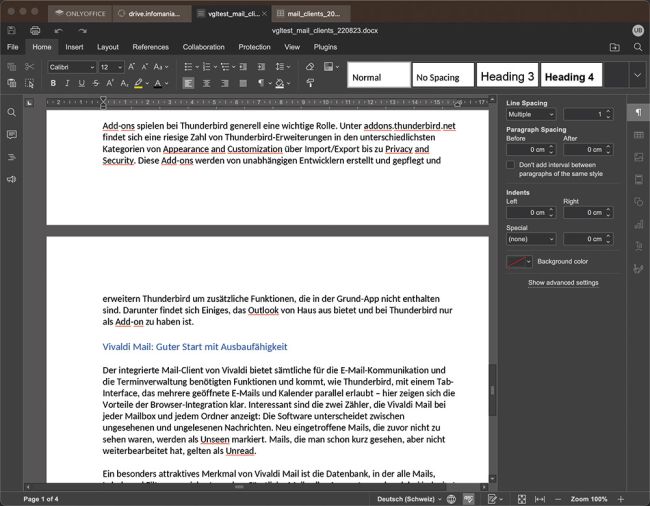This screenshot has height=506, width=650.
Task: Open headings navigation panel
Action: 12,157
